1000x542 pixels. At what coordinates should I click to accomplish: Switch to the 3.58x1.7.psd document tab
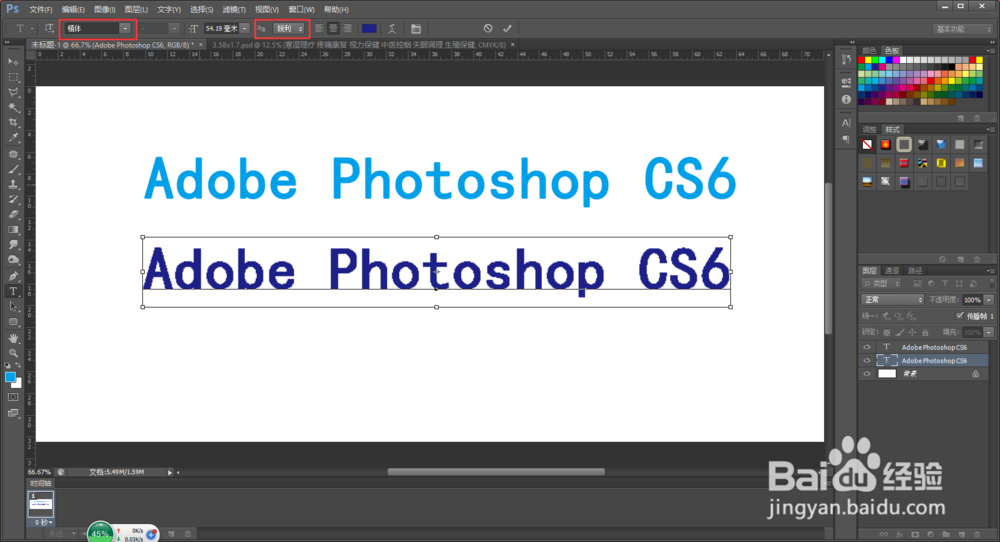pos(358,45)
